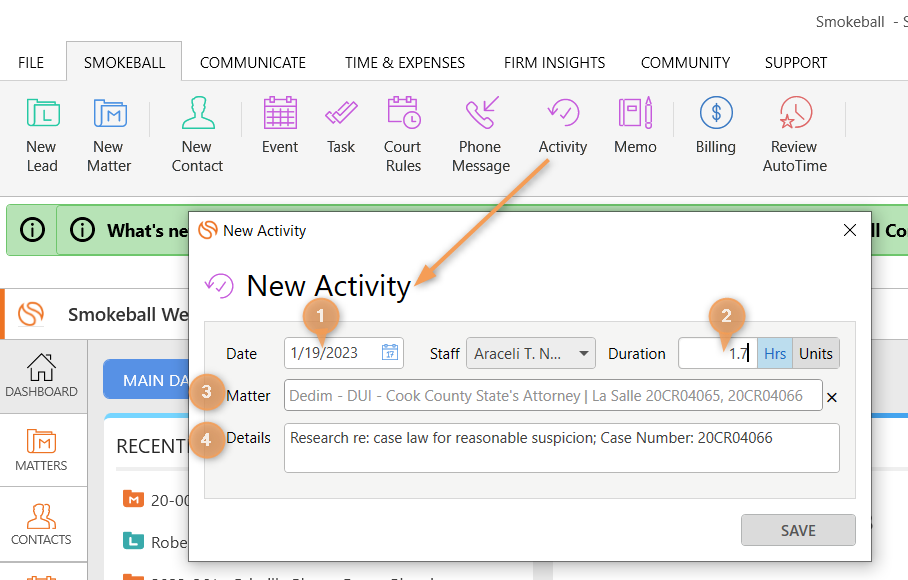Click the SAVE button
The image size is (908, 580).
pos(798,530)
